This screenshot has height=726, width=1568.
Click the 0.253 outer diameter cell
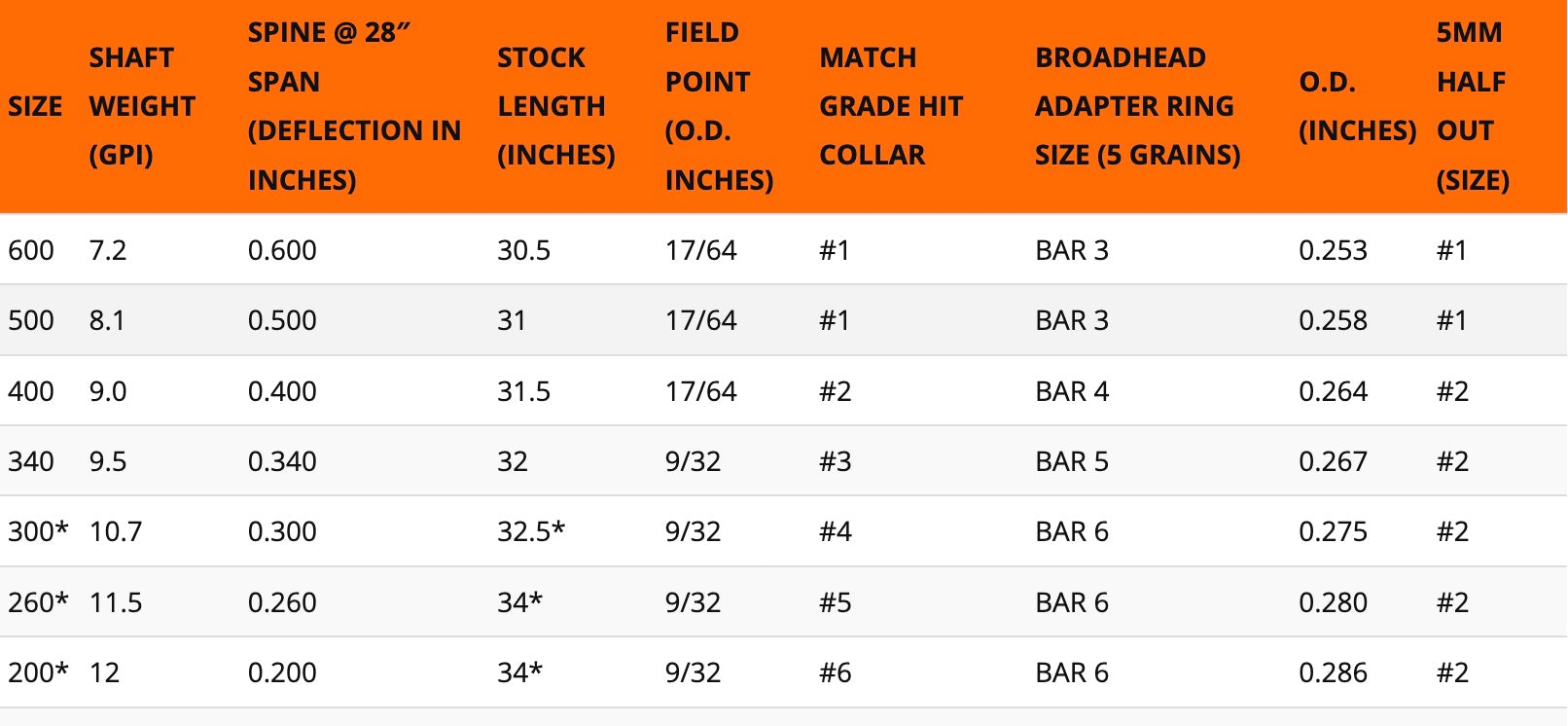point(1333,250)
